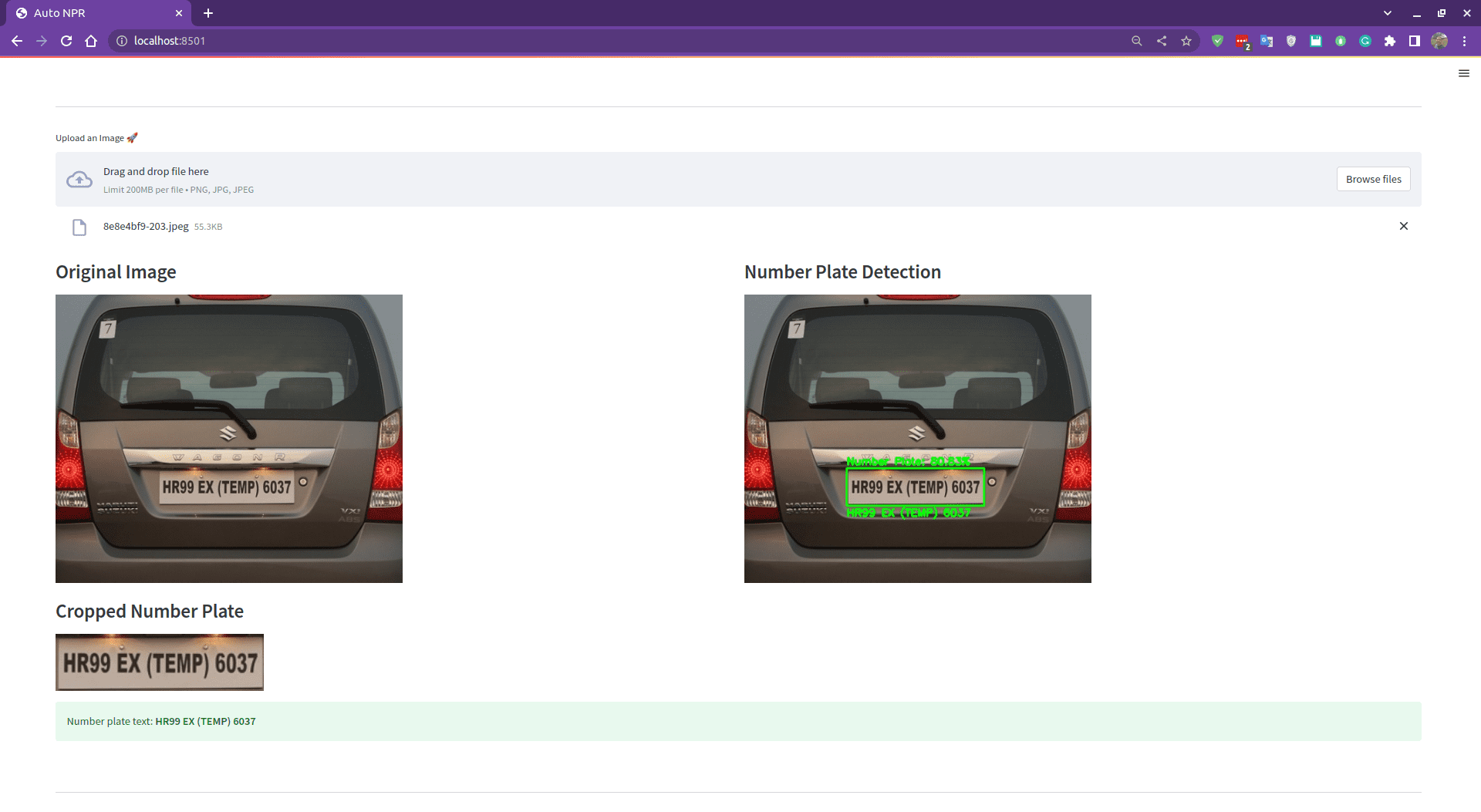Bookmark this page with star icon
1481x812 pixels.
[1186, 41]
